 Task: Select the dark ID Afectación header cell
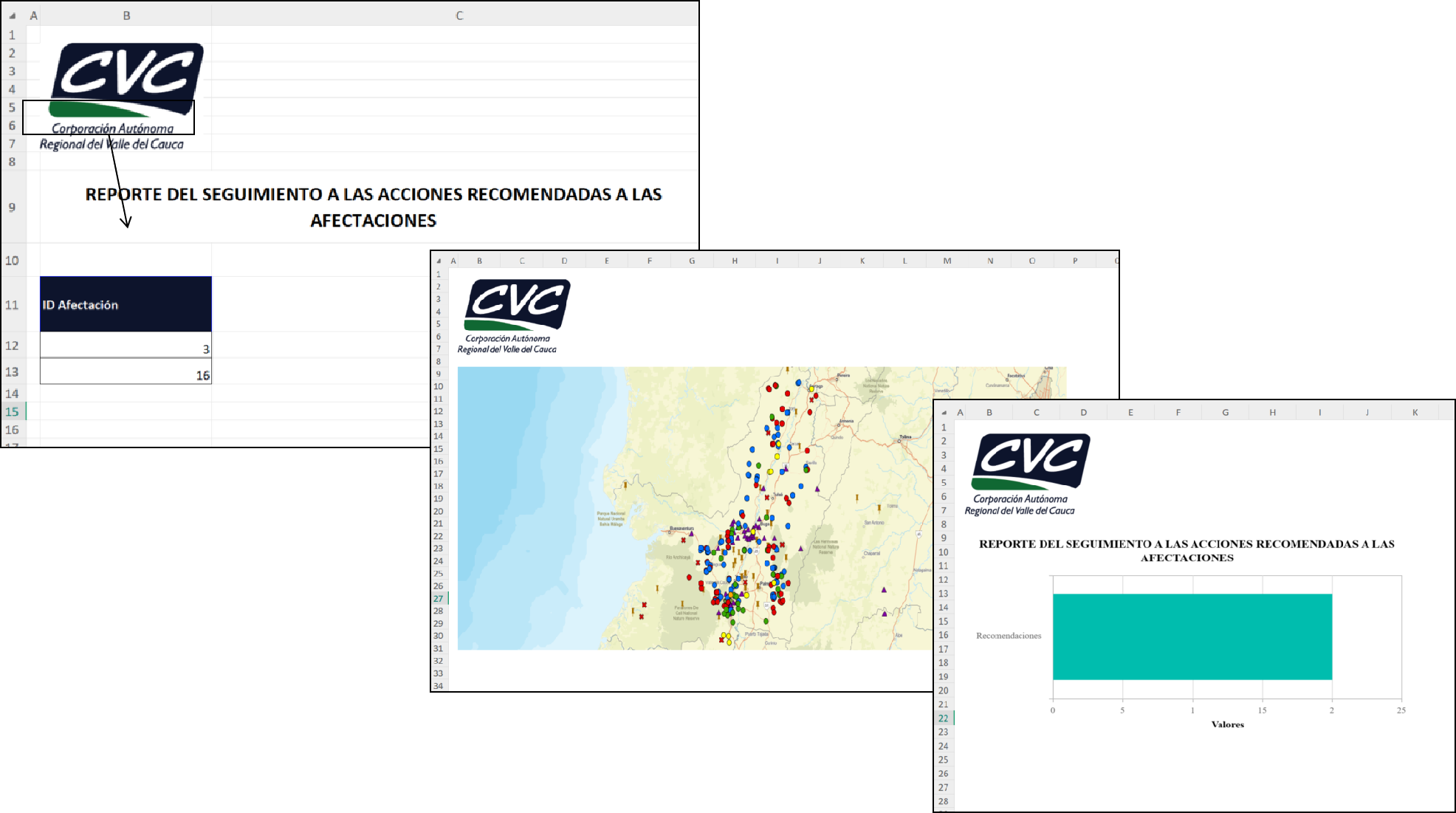coord(126,304)
